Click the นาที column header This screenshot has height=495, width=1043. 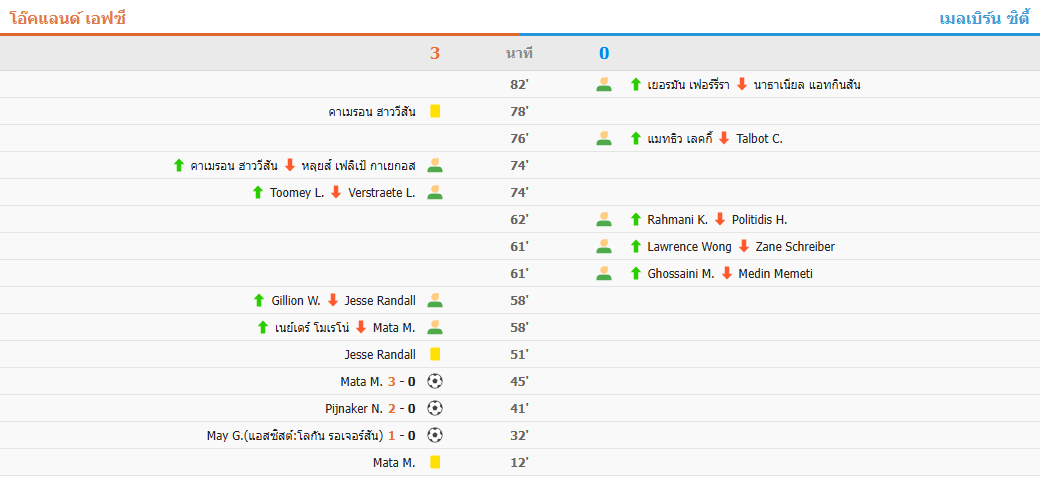pos(519,53)
